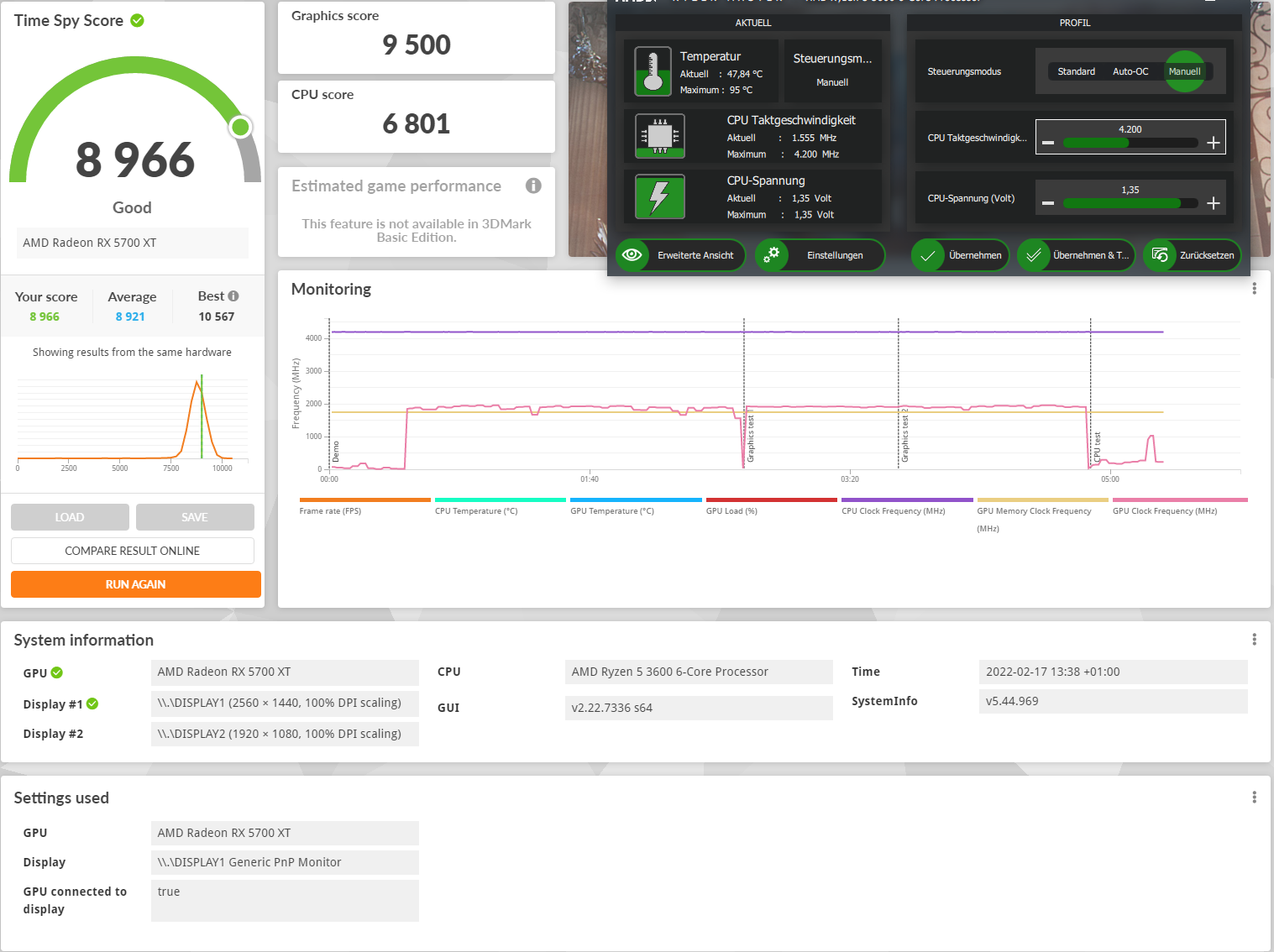The height and width of the screenshot is (952, 1274).
Task: Click the CPU test timeline marker
Action: [x=1097, y=446]
